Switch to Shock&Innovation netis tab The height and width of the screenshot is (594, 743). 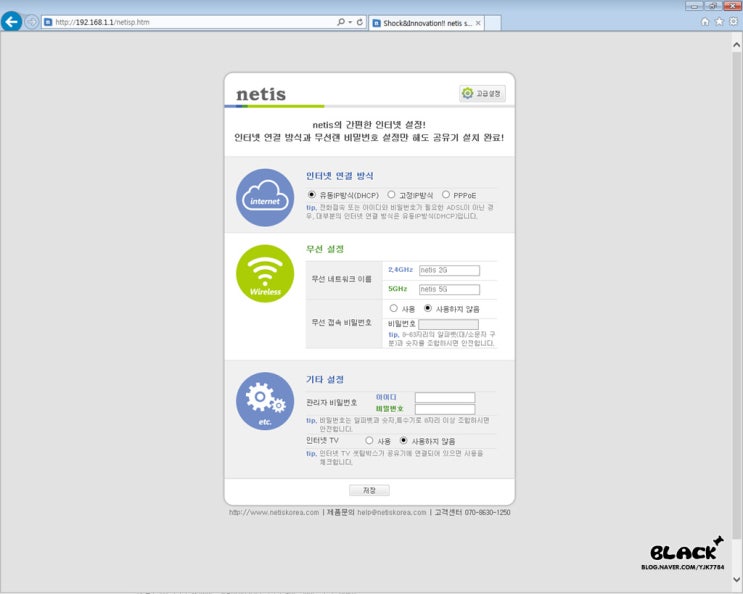426,23
